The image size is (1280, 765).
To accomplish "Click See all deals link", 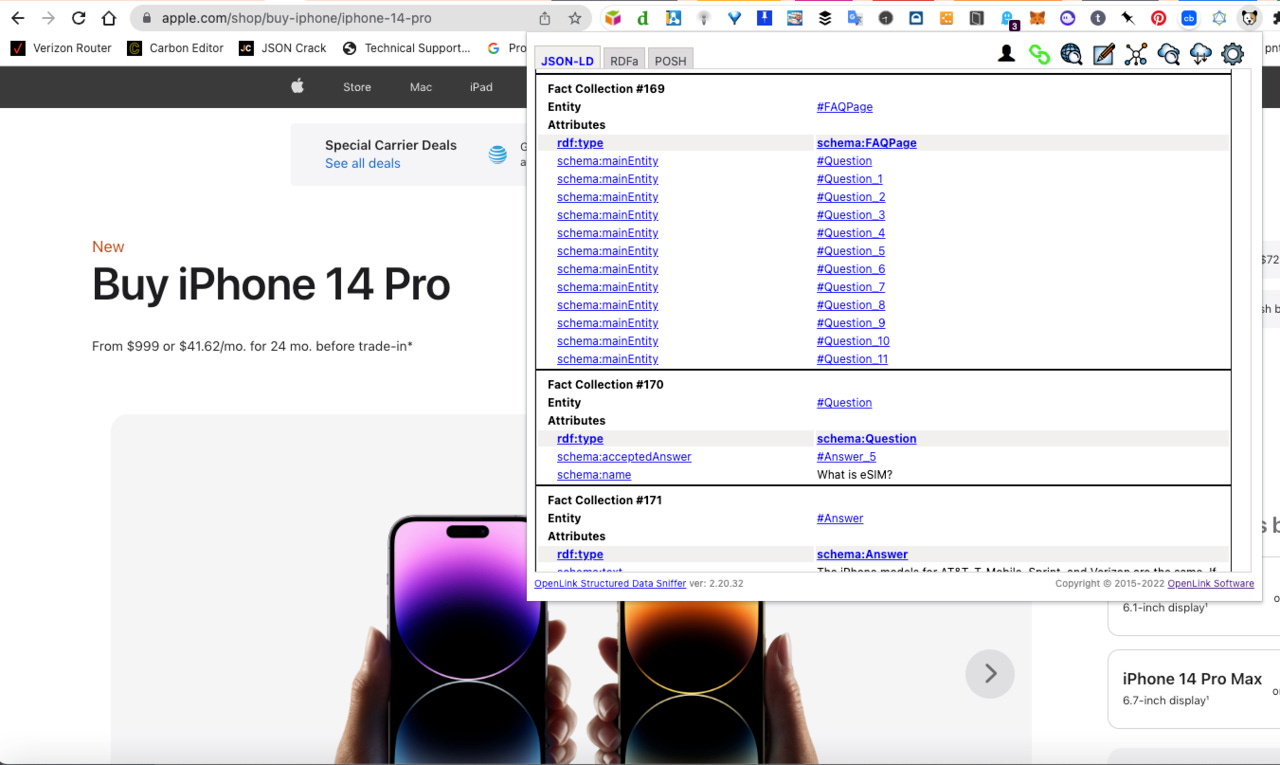I will tap(363, 163).
